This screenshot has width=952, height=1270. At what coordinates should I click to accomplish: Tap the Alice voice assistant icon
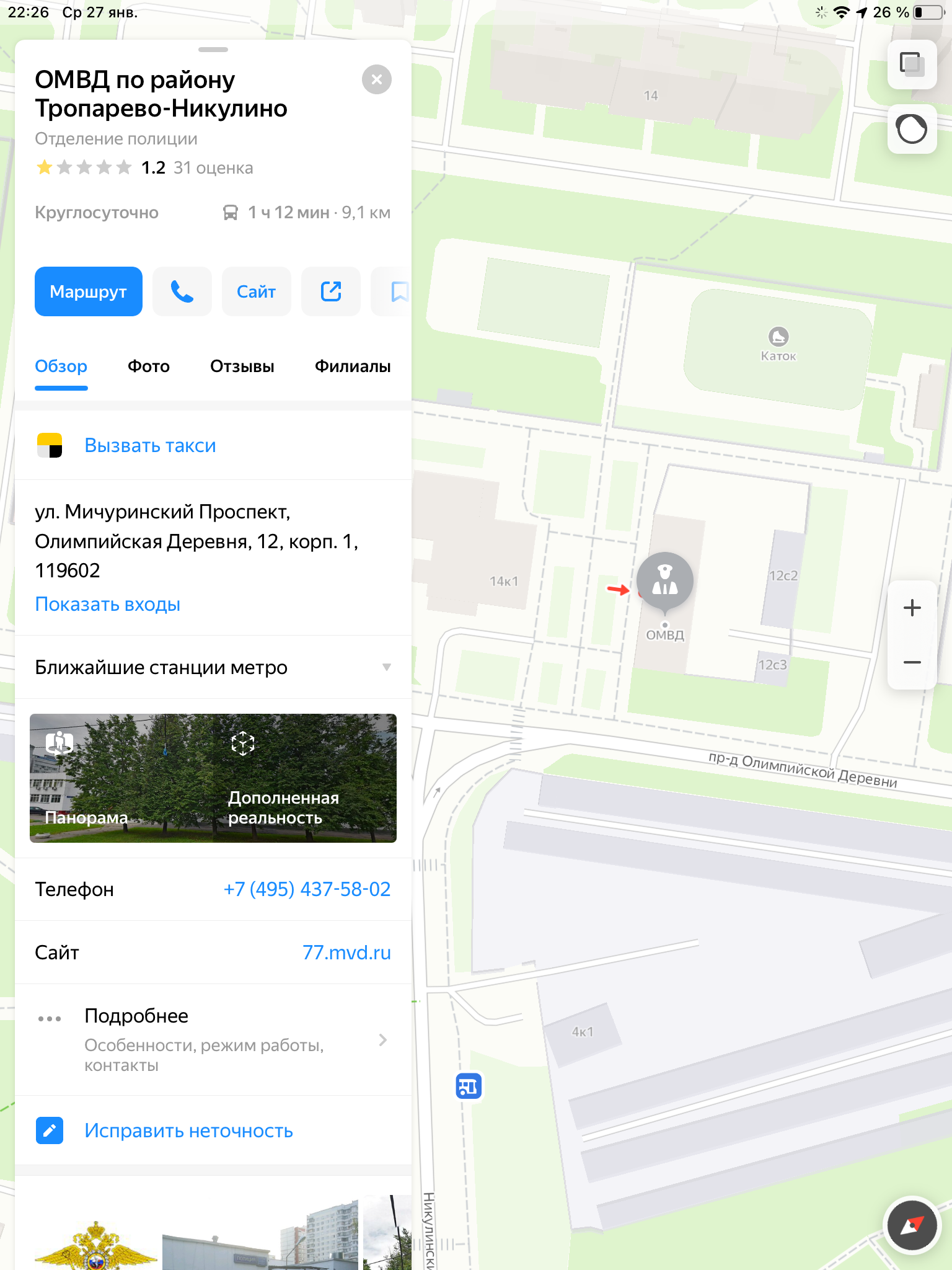pyautogui.click(x=912, y=129)
